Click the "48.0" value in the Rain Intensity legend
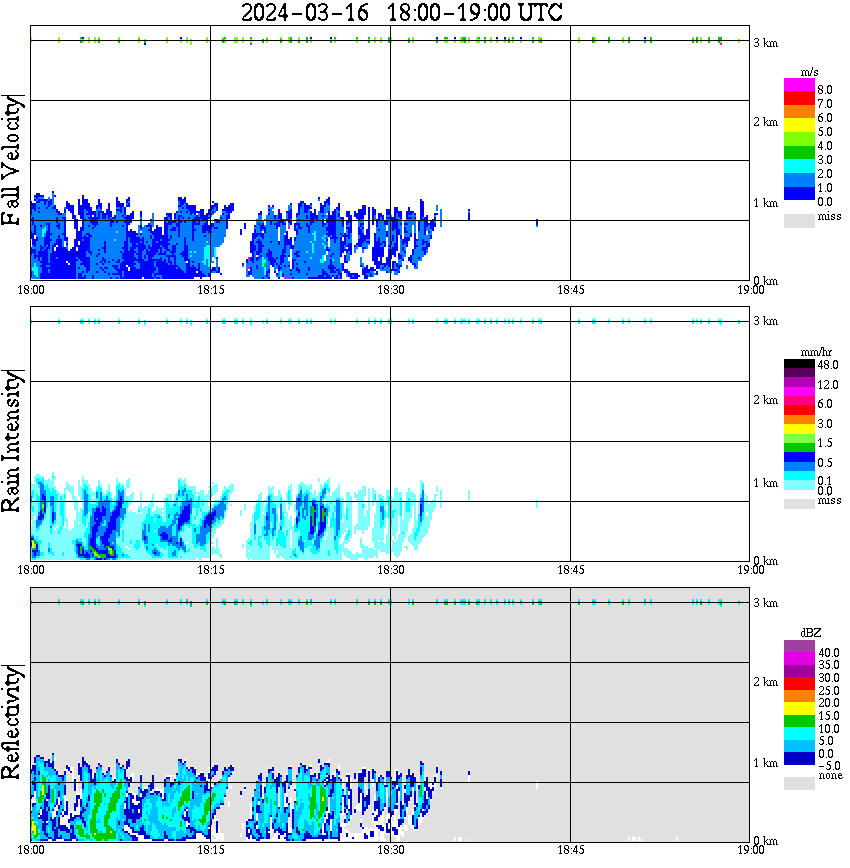This screenshot has width=850, height=868. click(x=827, y=365)
